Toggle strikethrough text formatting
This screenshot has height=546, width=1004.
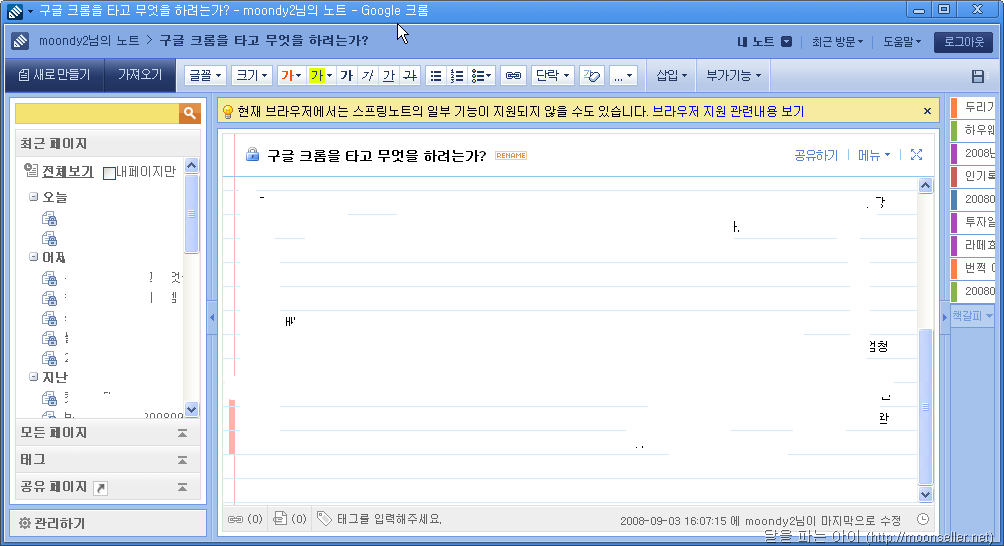tap(410, 76)
